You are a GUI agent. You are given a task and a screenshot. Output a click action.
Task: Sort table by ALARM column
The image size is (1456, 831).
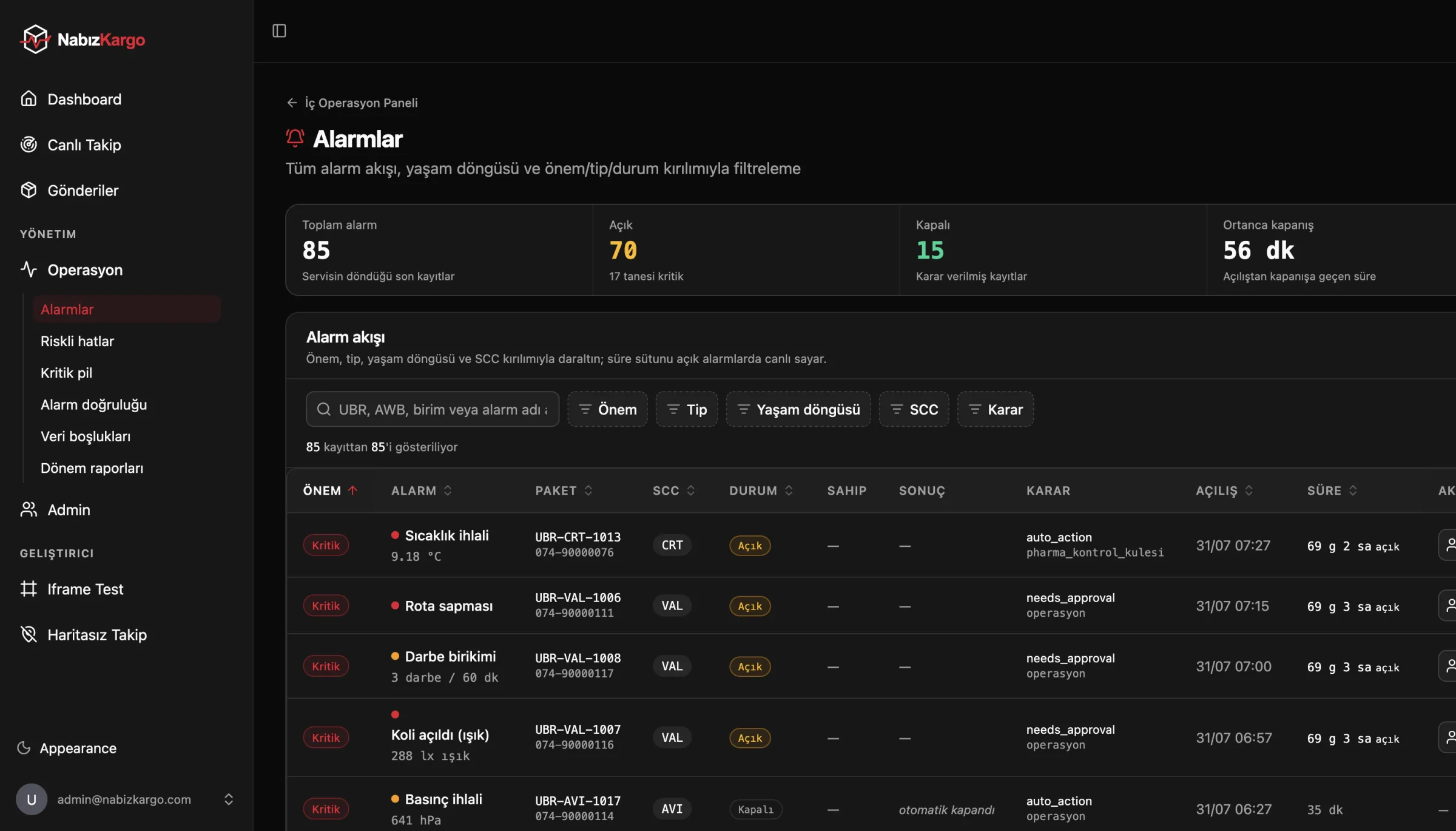[422, 490]
